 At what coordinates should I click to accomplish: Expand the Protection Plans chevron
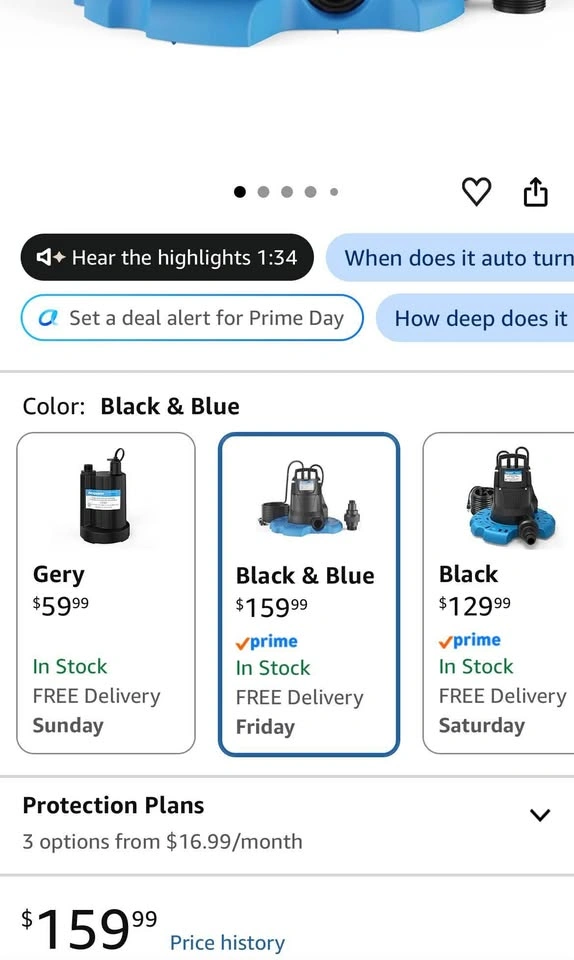[540, 815]
